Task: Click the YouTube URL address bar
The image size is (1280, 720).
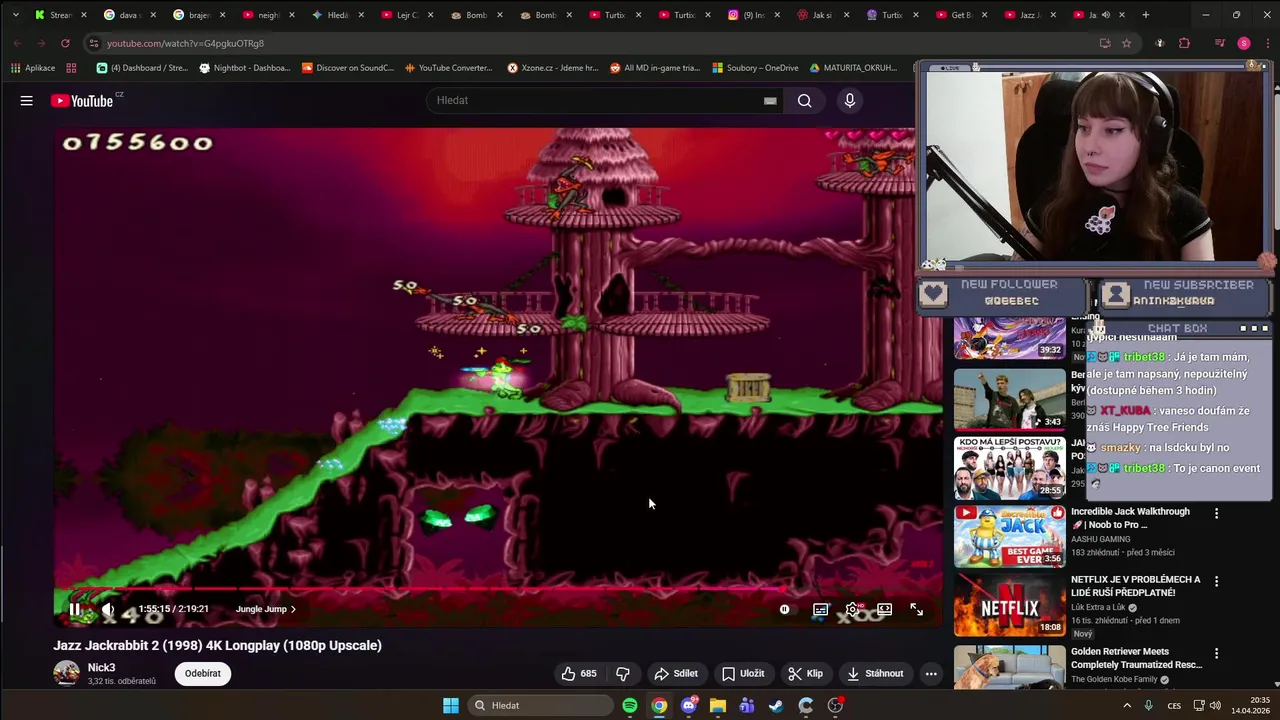Action: coord(590,43)
